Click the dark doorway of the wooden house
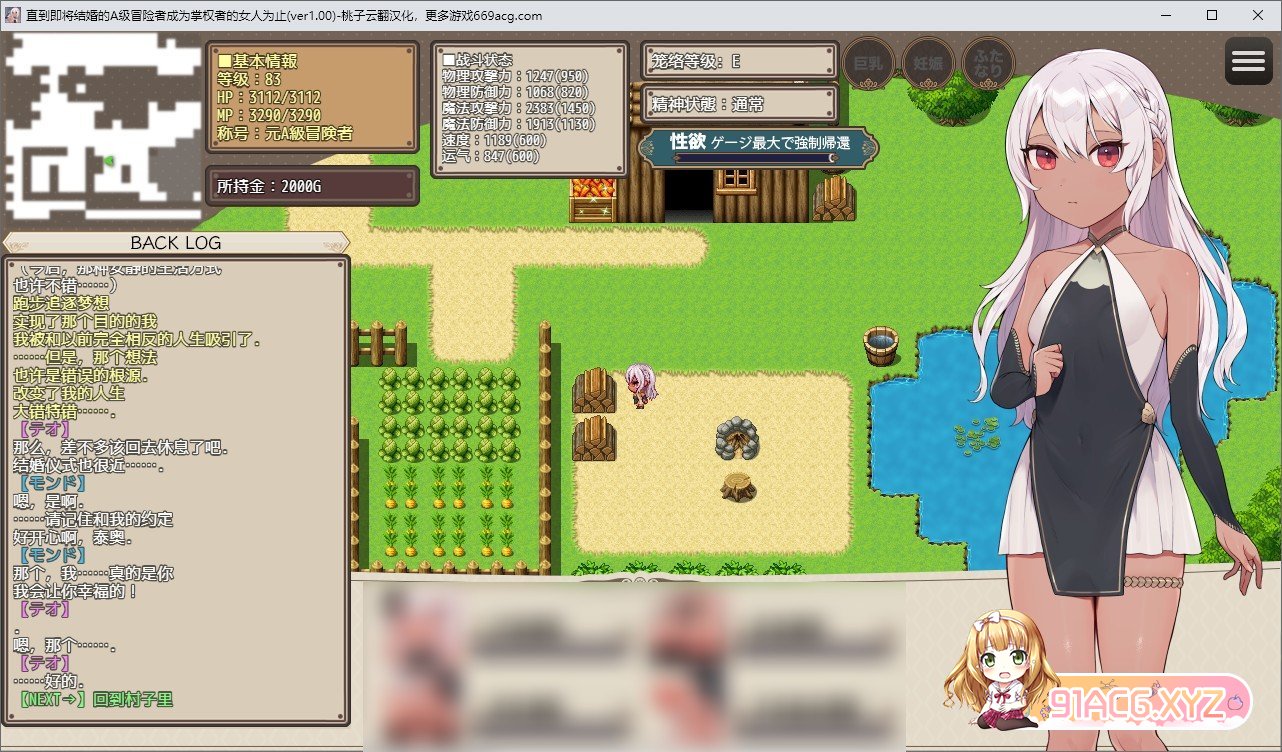 (689, 196)
